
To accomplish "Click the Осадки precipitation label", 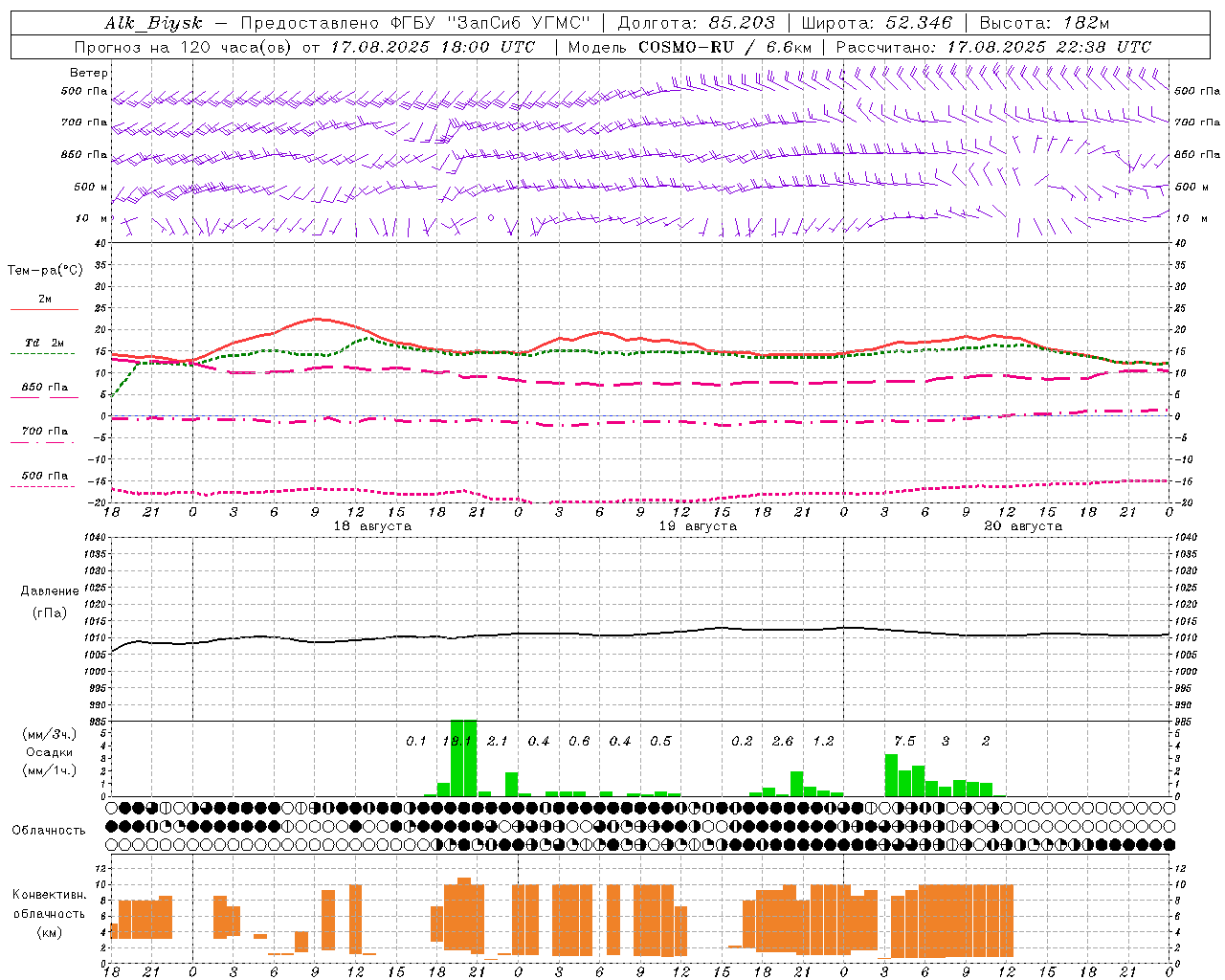I will pyautogui.click(x=49, y=752).
